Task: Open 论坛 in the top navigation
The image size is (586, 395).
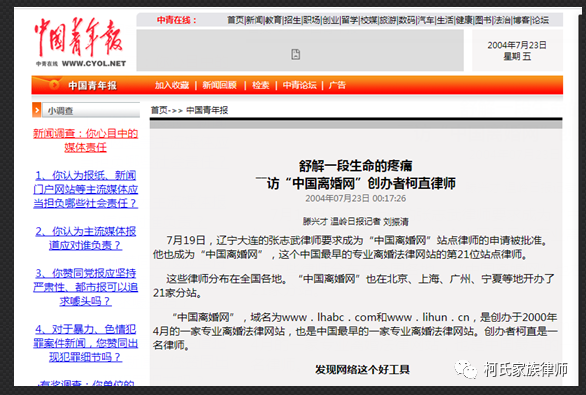Action: (x=540, y=20)
